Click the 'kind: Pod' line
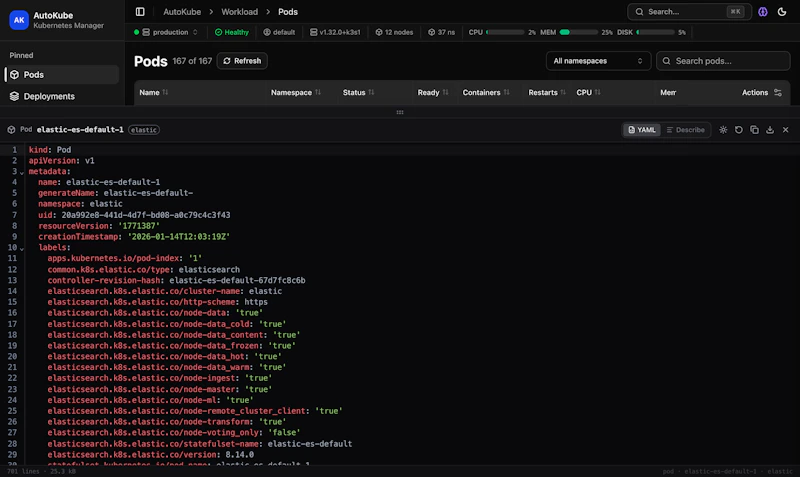Viewport: 800px width, 477px height. click(50, 149)
